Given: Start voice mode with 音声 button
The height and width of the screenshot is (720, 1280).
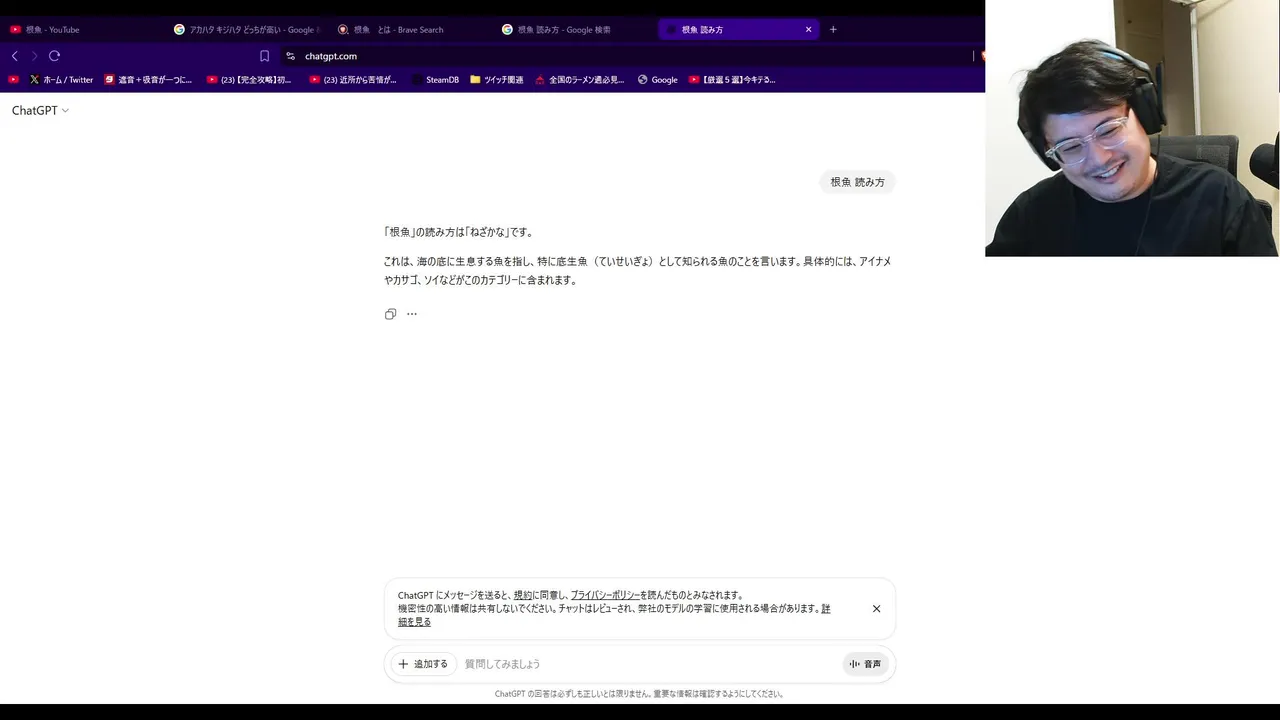Looking at the screenshot, I should coord(866,664).
